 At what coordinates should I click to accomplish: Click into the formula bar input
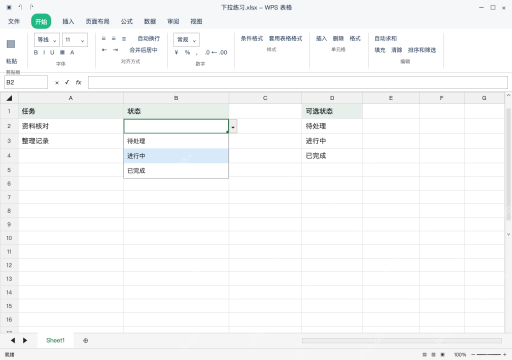298,82
